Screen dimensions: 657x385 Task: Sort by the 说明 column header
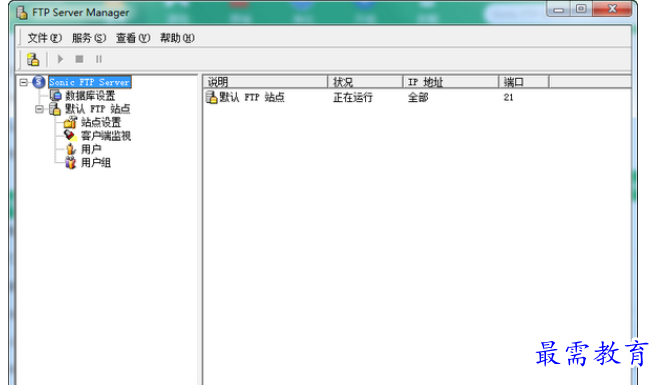pyautogui.click(x=265, y=82)
